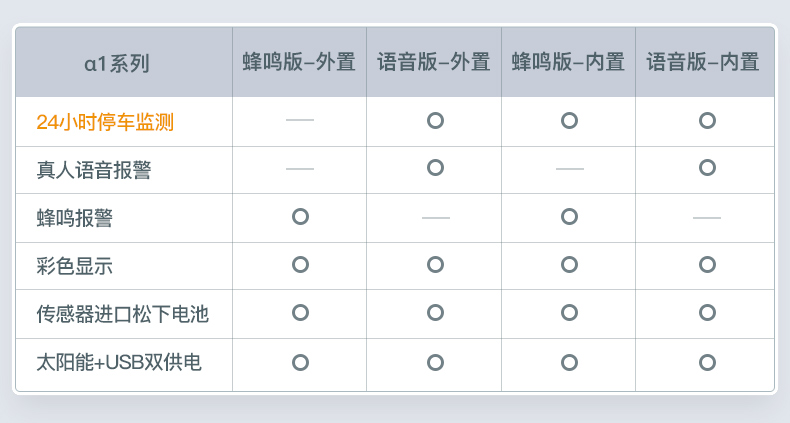Click 太阳能+USB双供电 circle under 语音版-内置
Viewport: 790px width, 423px height.
[707, 361]
